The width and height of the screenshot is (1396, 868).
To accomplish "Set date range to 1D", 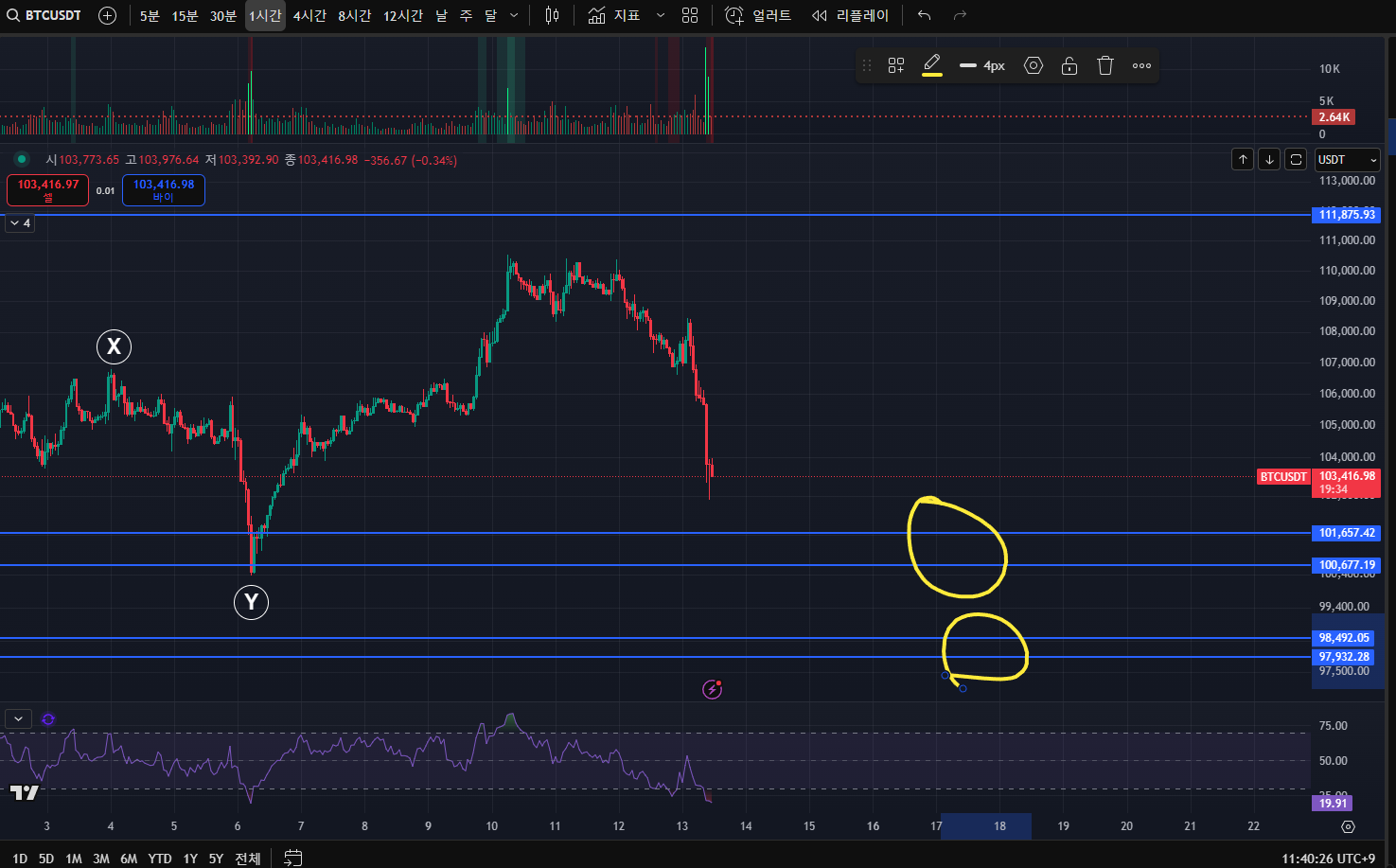I will (x=20, y=859).
